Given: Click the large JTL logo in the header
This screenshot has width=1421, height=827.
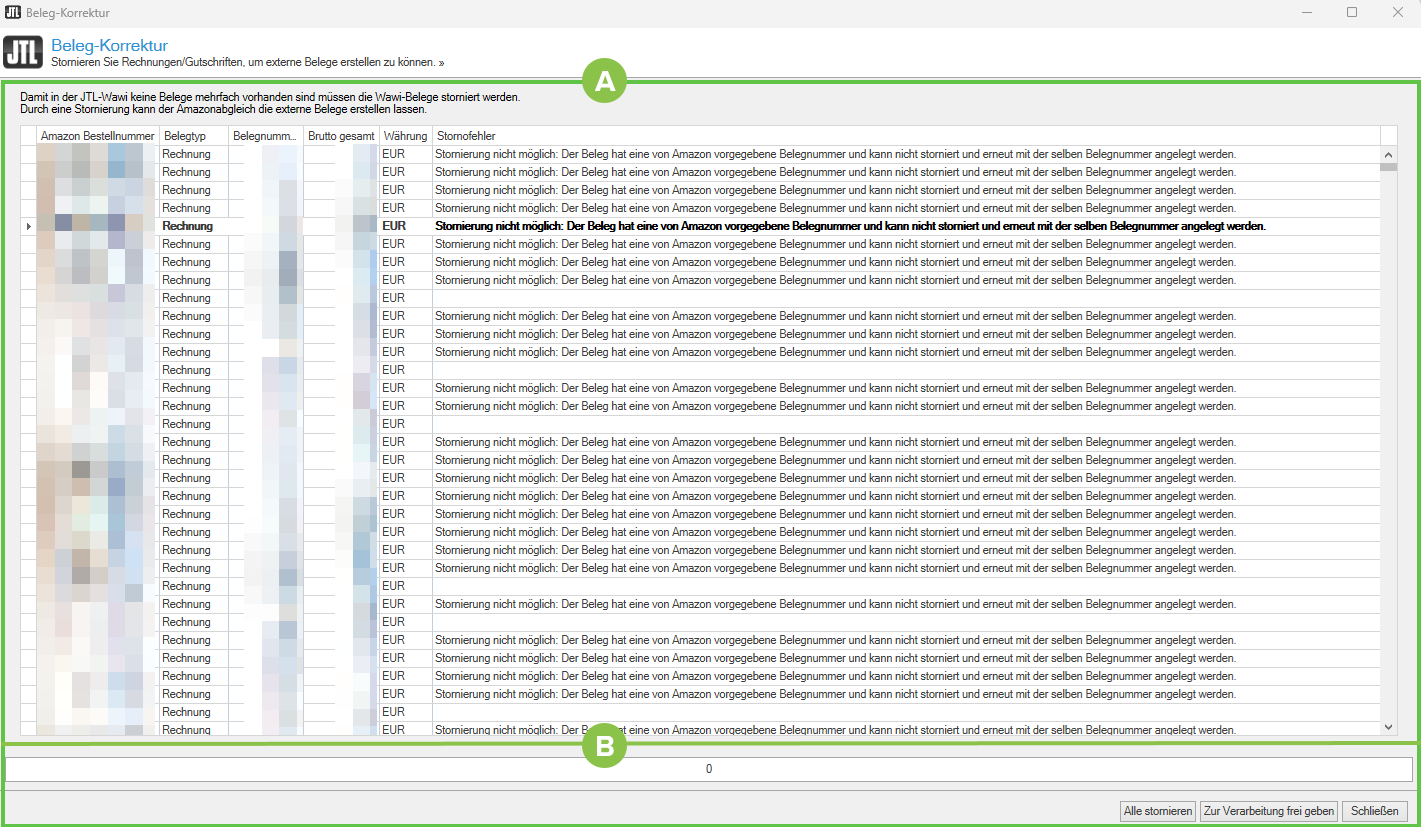Looking at the screenshot, I should point(23,53).
